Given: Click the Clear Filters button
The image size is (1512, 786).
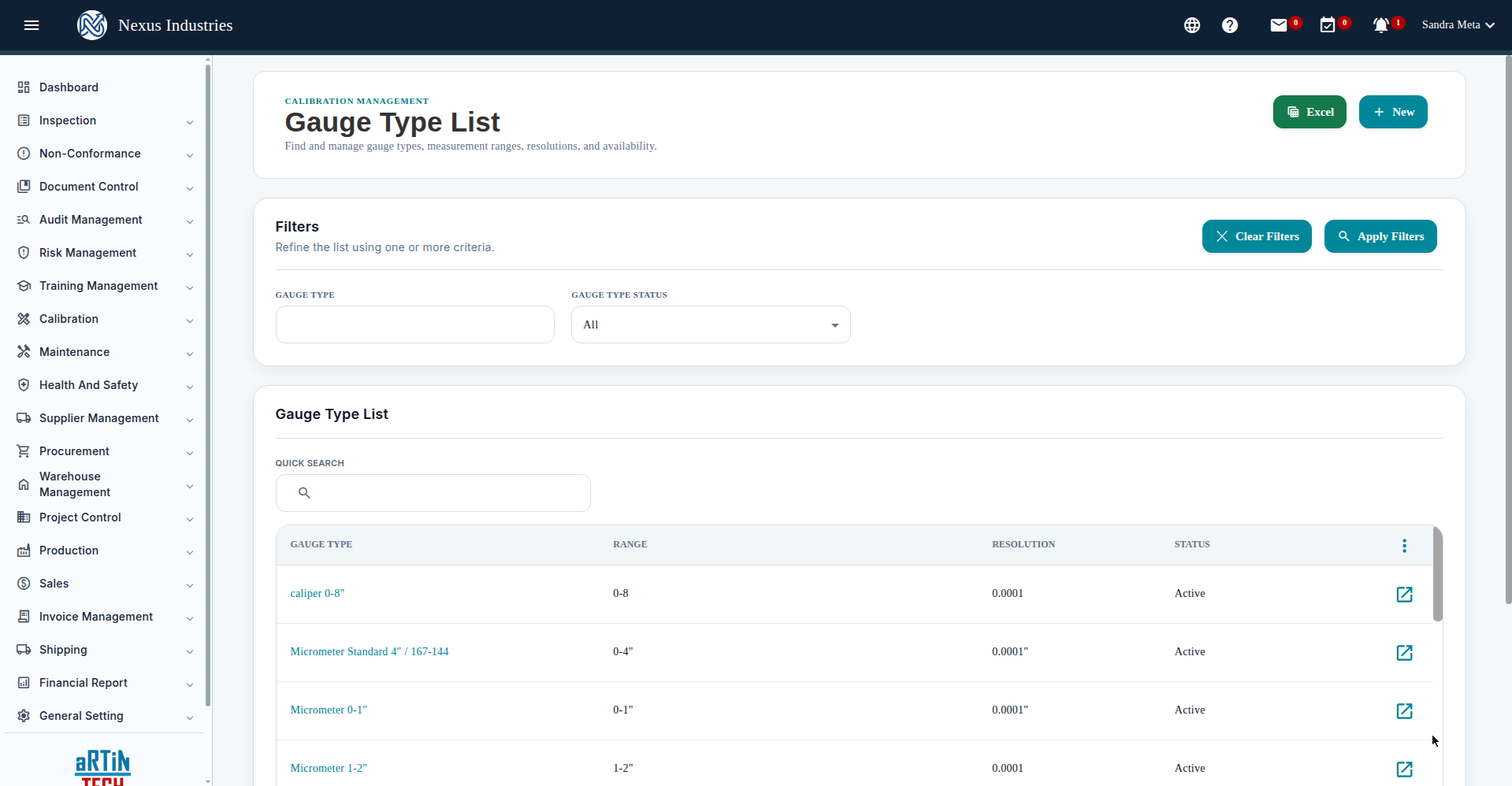Looking at the screenshot, I should click(x=1257, y=236).
